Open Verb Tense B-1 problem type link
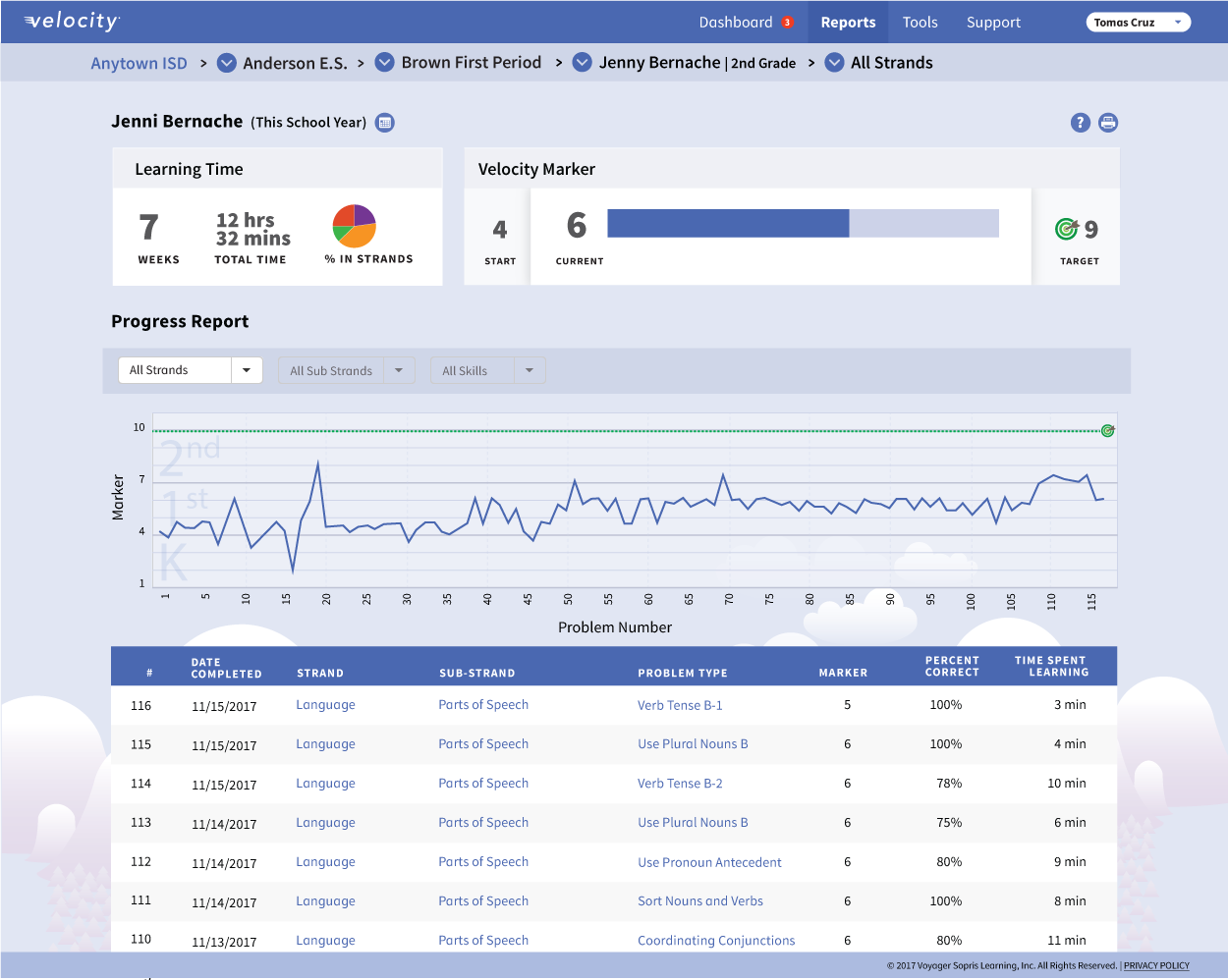 click(x=680, y=705)
